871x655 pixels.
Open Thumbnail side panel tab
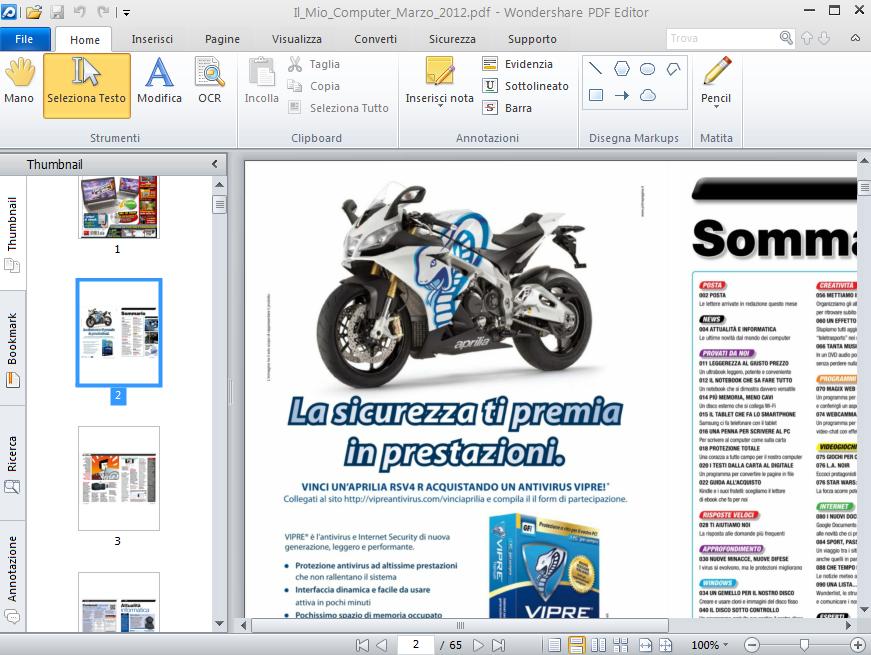coord(12,233)
